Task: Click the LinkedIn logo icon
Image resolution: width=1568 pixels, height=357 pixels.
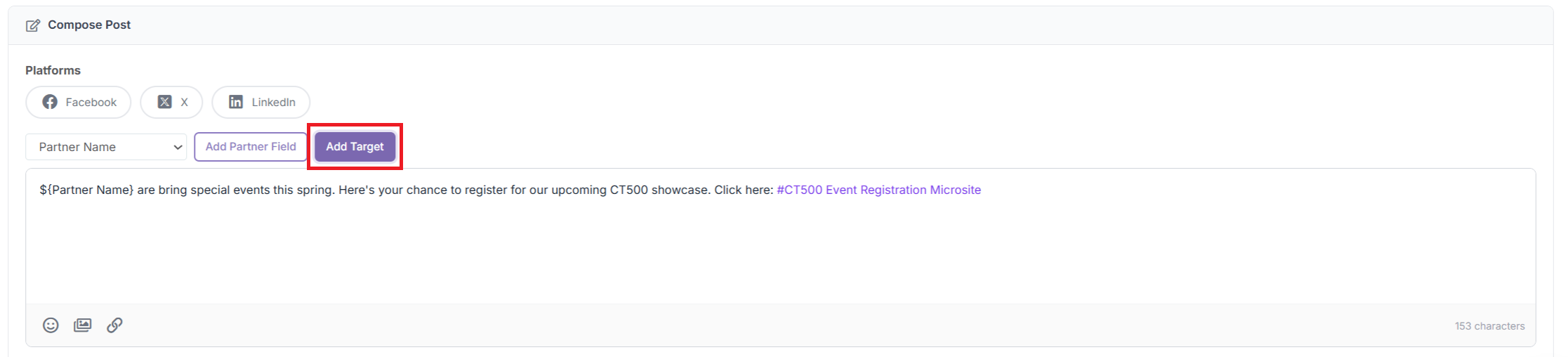Action: pos(236,102)
